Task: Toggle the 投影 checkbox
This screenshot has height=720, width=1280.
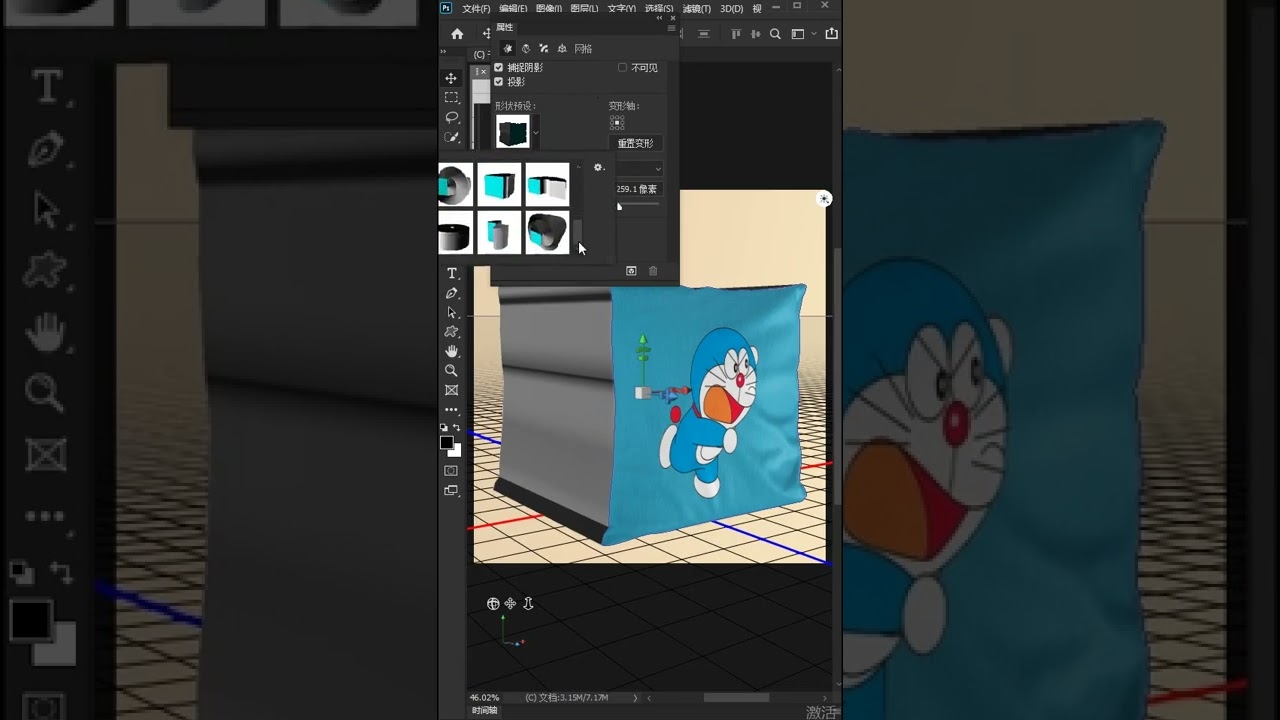Action: pyautogui.click(x=499, y=82)
